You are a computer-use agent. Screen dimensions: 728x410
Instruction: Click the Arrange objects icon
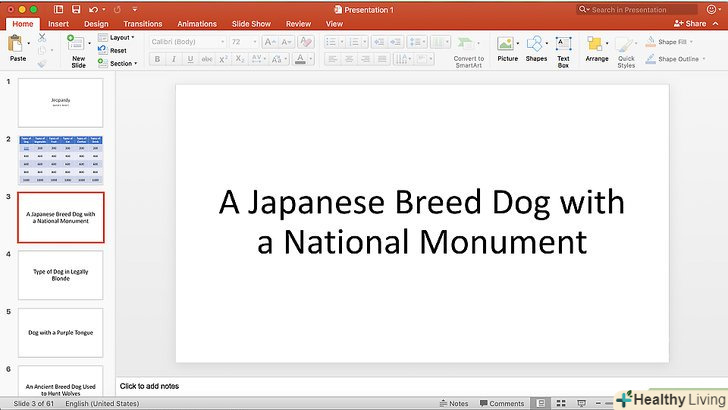pos(596,46)
